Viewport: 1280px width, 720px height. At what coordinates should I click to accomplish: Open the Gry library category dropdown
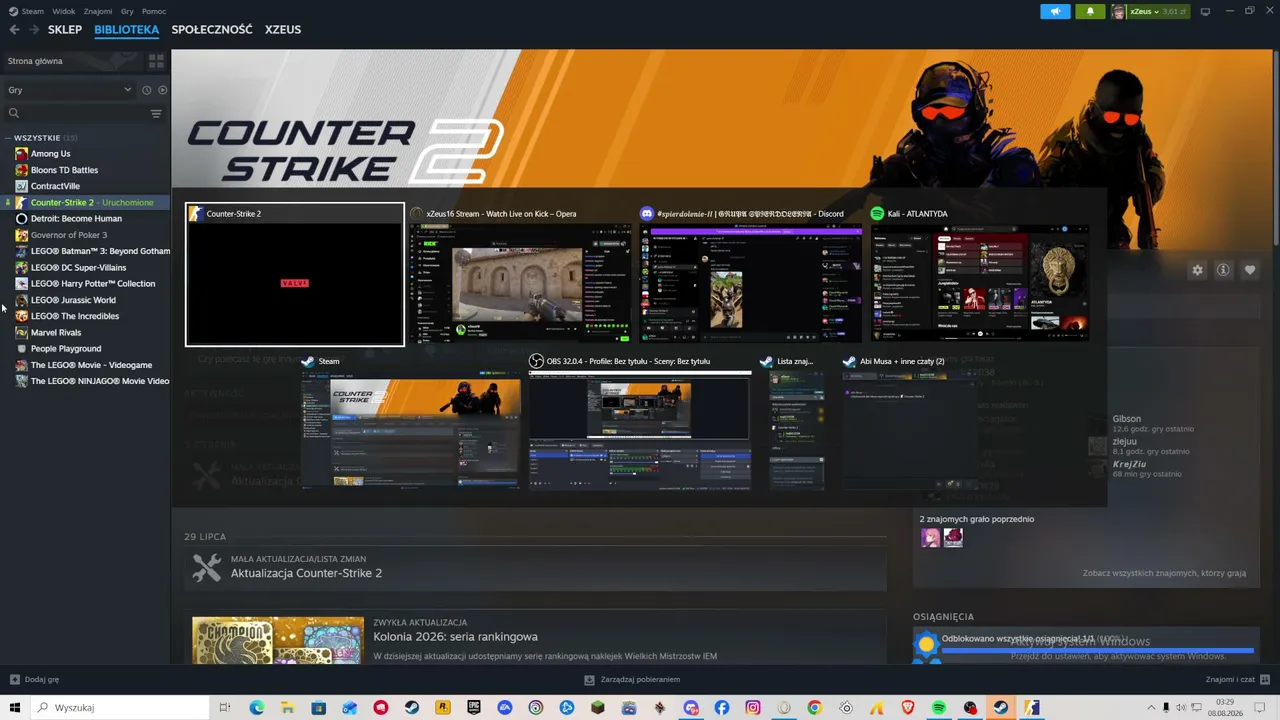click(x=70, y=90)
